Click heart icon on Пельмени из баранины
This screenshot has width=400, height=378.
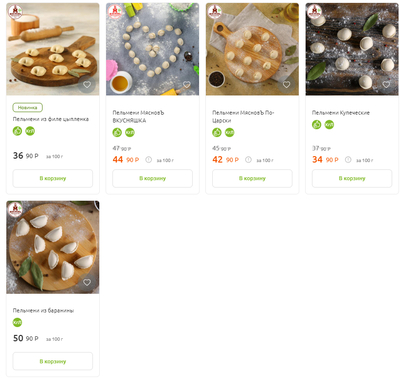(x=87, y=282)
